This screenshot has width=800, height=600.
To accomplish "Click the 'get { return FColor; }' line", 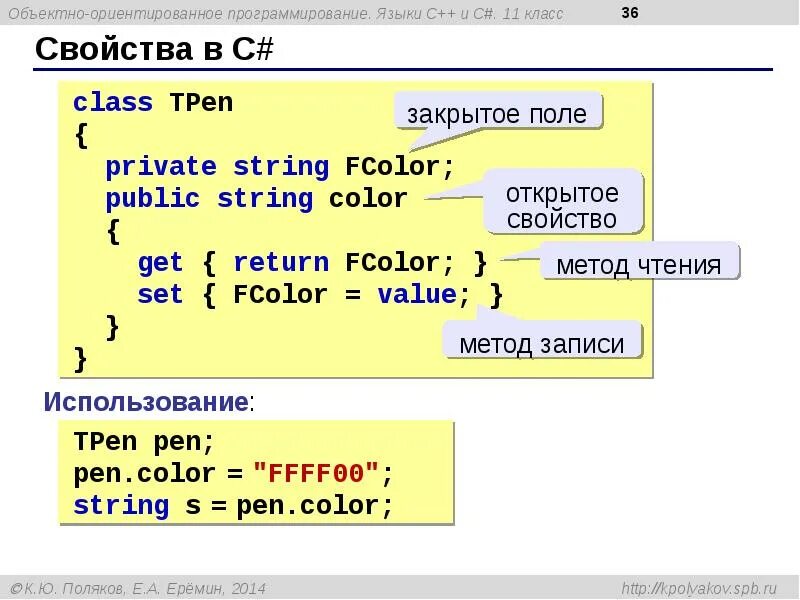I will [x=312, y=263].
